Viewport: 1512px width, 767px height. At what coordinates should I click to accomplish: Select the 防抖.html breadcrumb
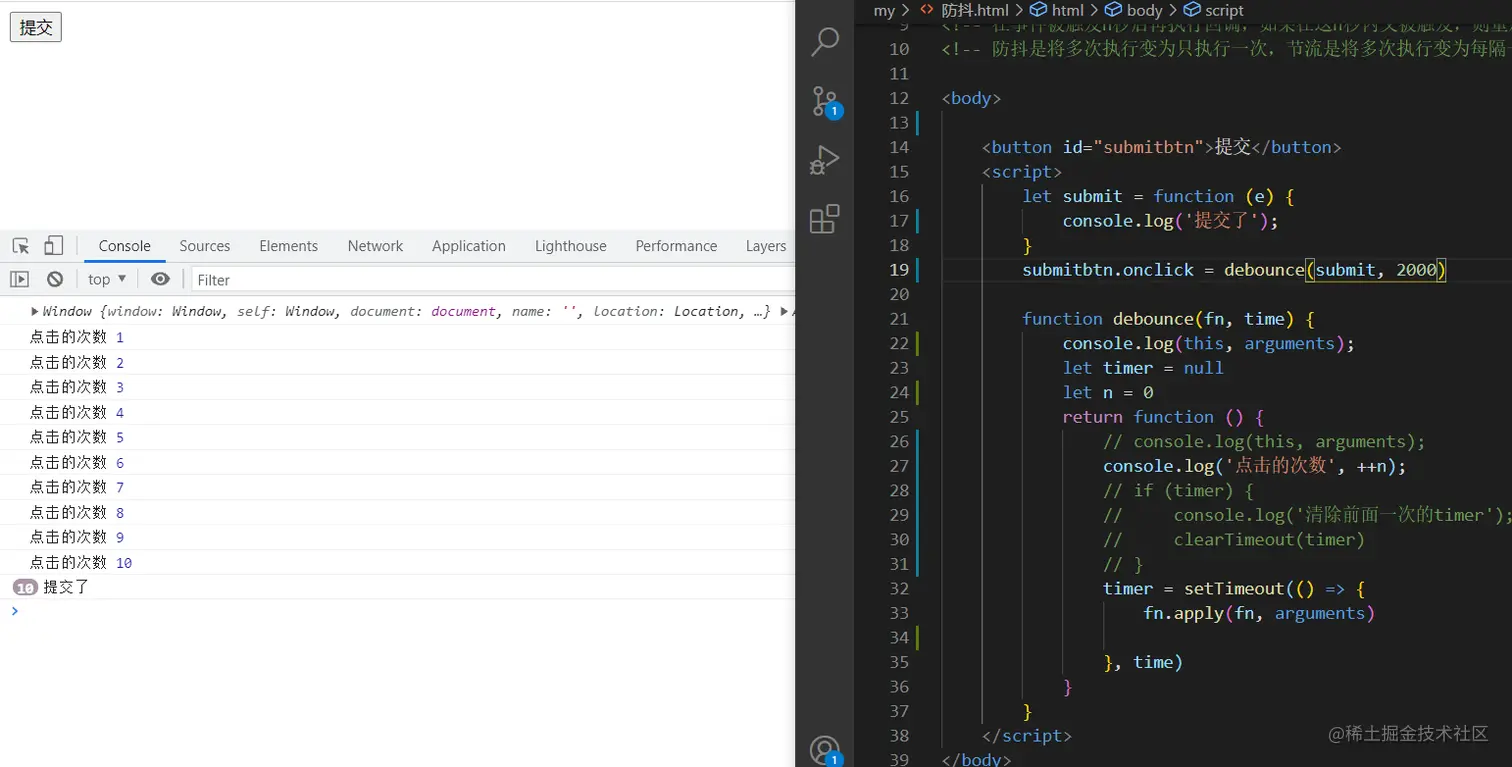[966, 10]
